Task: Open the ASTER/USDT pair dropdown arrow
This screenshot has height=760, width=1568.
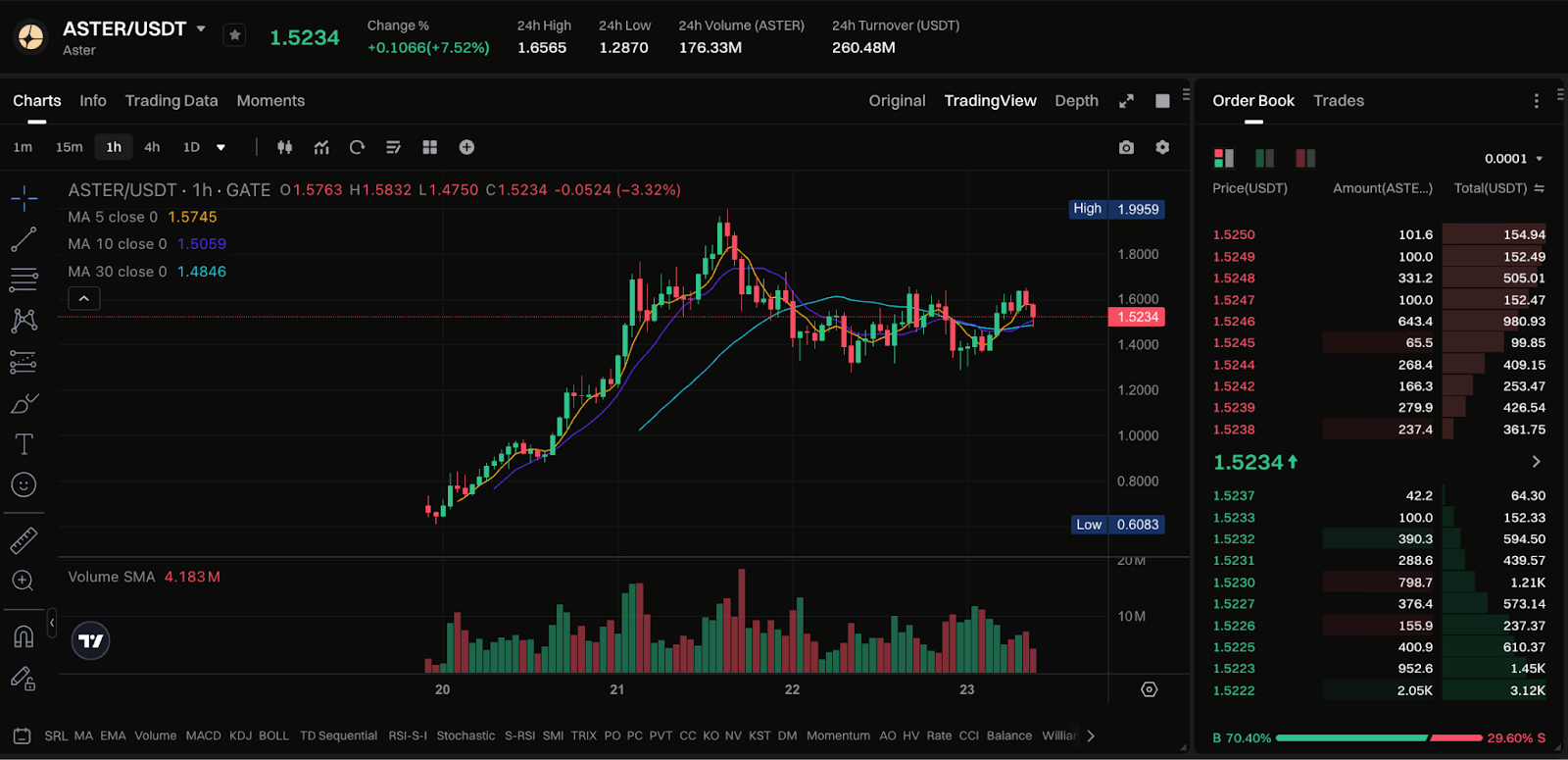Action: point(201,28)
